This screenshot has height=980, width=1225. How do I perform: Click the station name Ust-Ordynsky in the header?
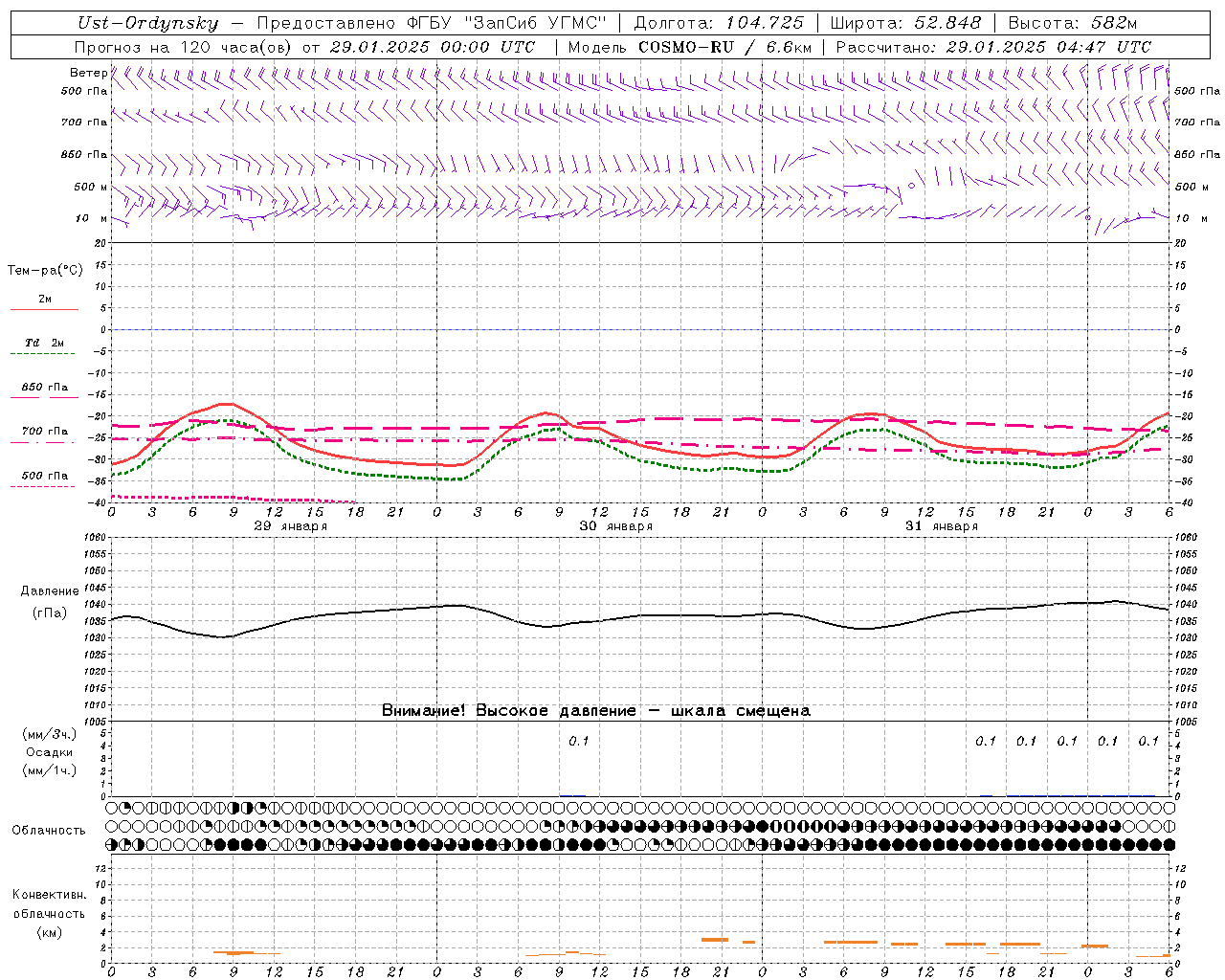tap(147, 24)
